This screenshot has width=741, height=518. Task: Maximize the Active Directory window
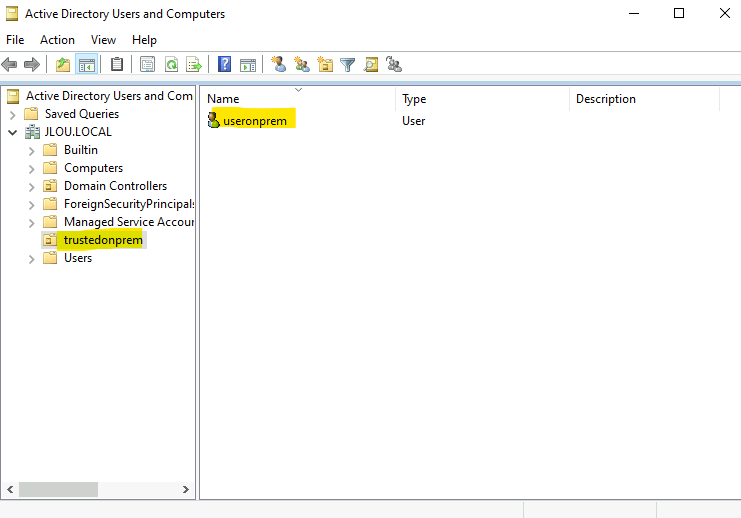[679, 13]
